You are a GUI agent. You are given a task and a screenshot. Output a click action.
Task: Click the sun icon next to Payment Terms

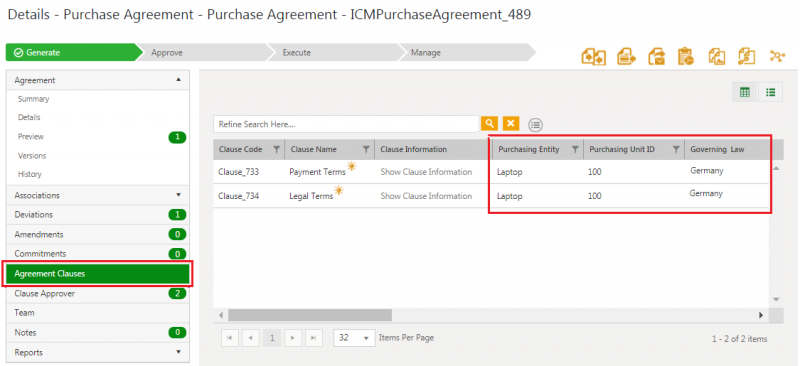click(x=352, y=166)
